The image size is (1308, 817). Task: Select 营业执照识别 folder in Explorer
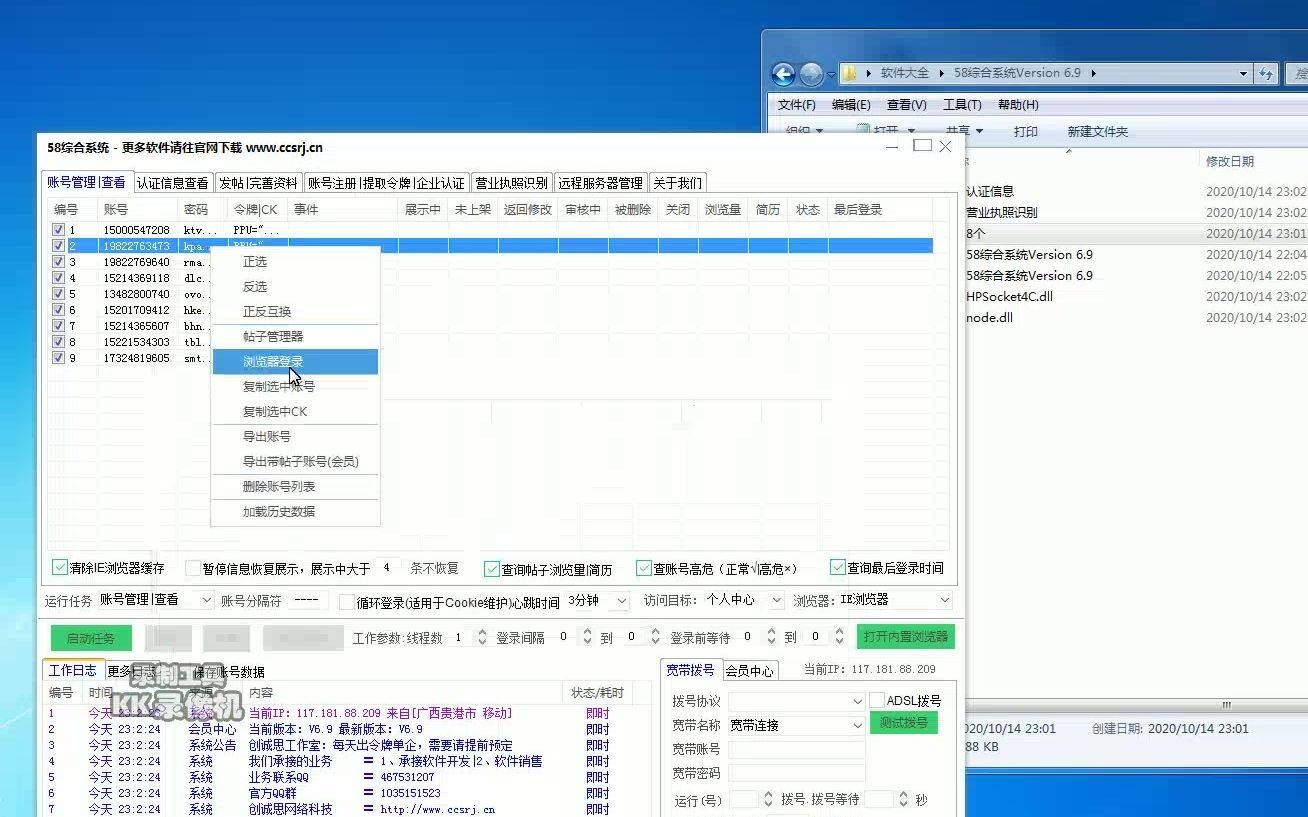point(1002,212)
